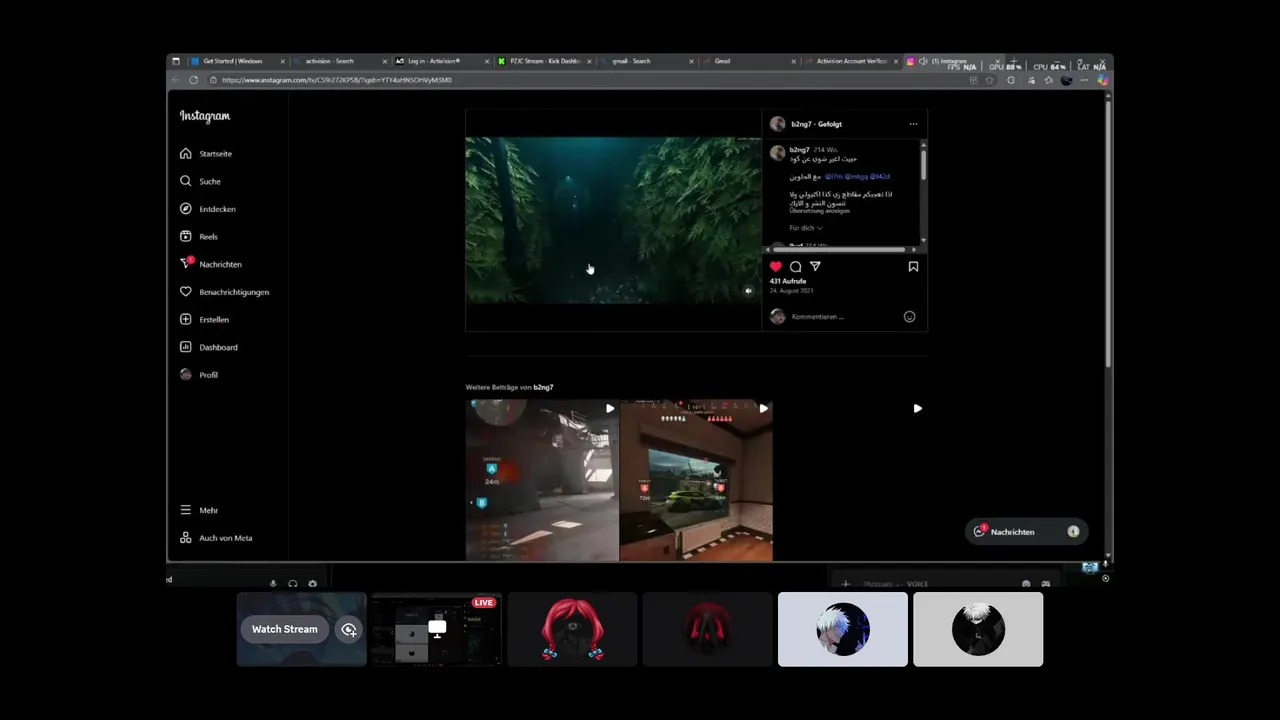The height and width of the screenshot is (720, 1280).
Task: Reload the page with refresh icon
Action: 193,80
